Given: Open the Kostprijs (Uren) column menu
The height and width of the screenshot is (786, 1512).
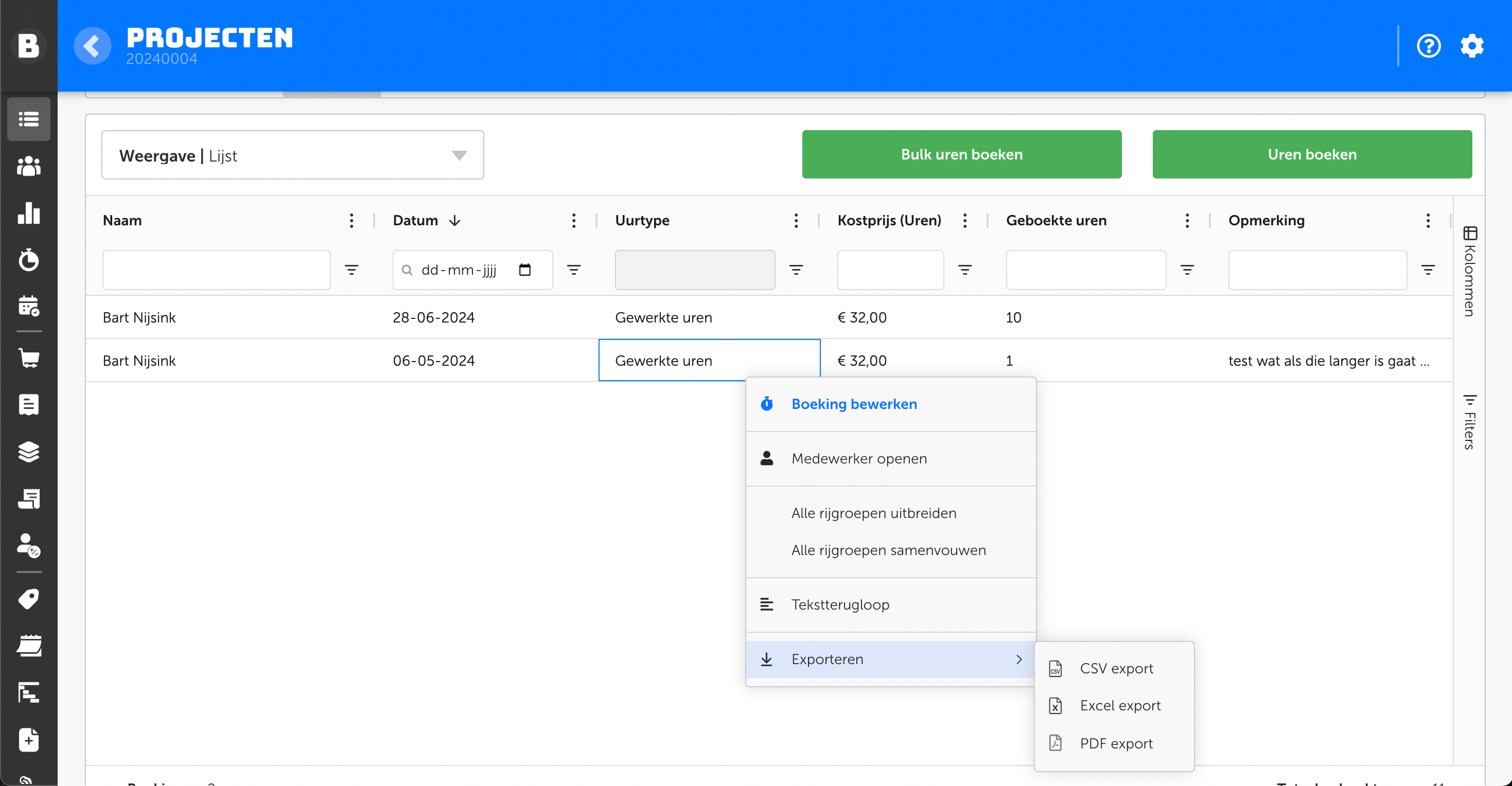Looking at the screenshot, I should coord(965,221).
